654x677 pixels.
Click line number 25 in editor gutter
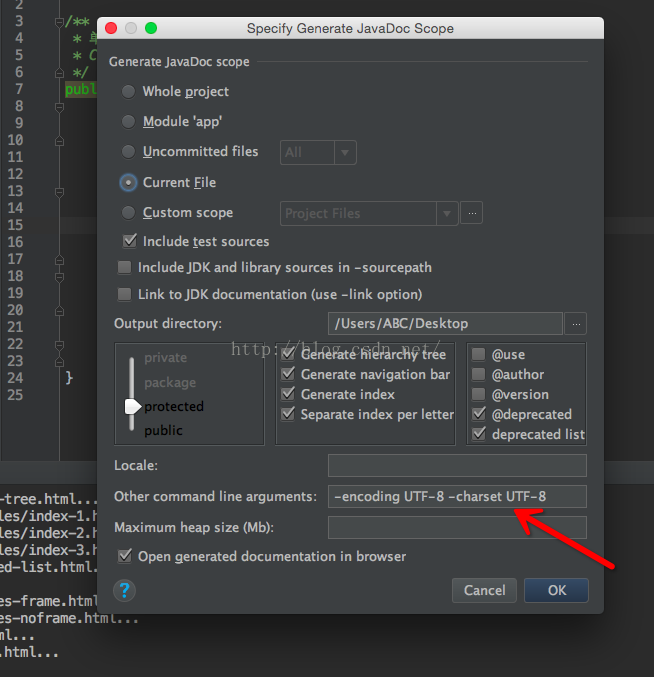tap(15, 395)
